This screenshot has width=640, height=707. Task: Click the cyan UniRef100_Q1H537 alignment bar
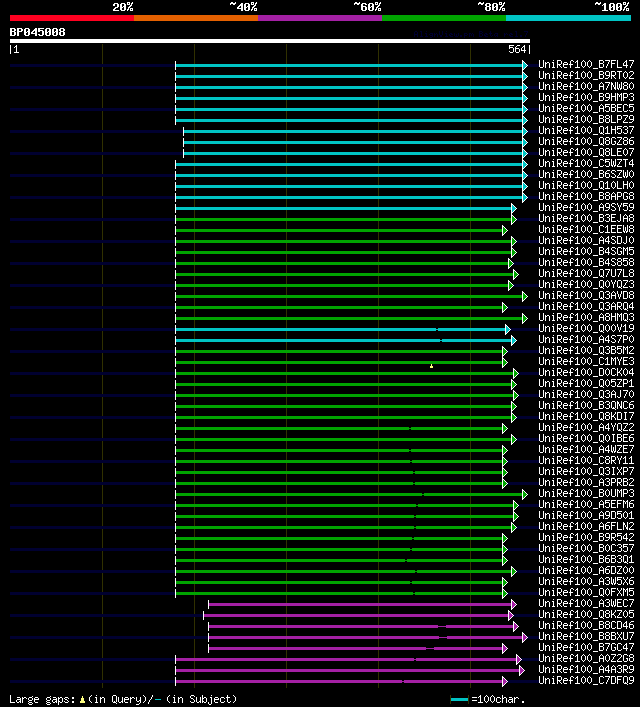[353, 132]
